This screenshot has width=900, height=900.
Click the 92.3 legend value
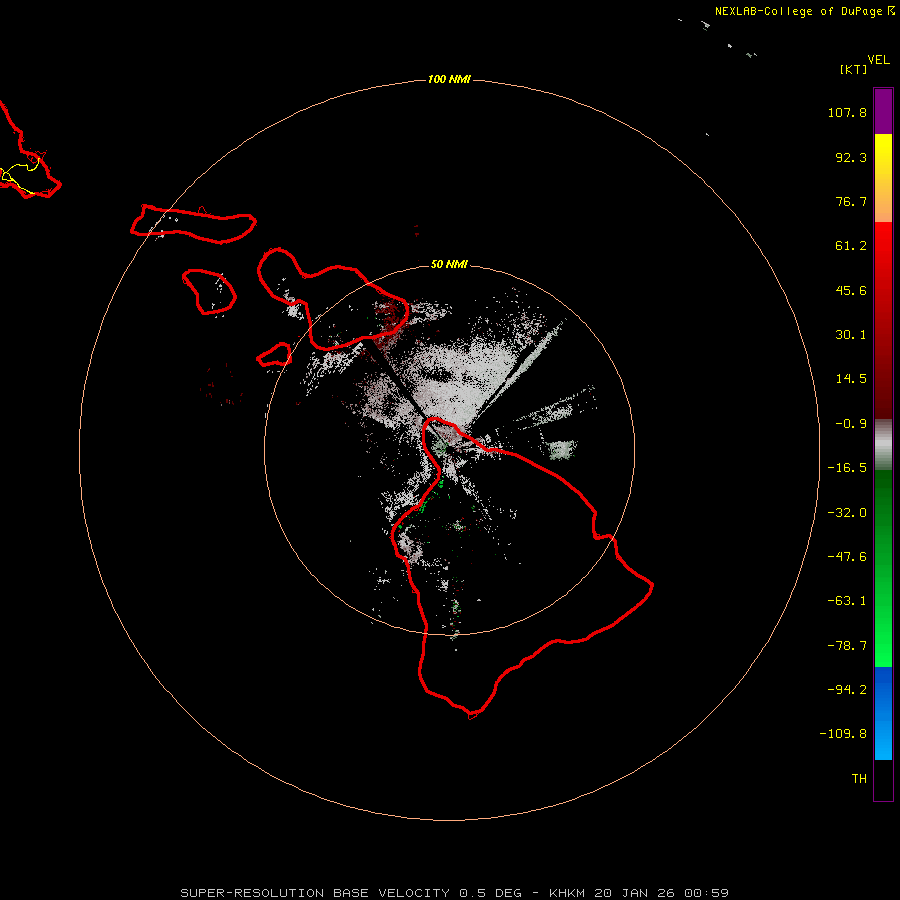pos(851,157)
